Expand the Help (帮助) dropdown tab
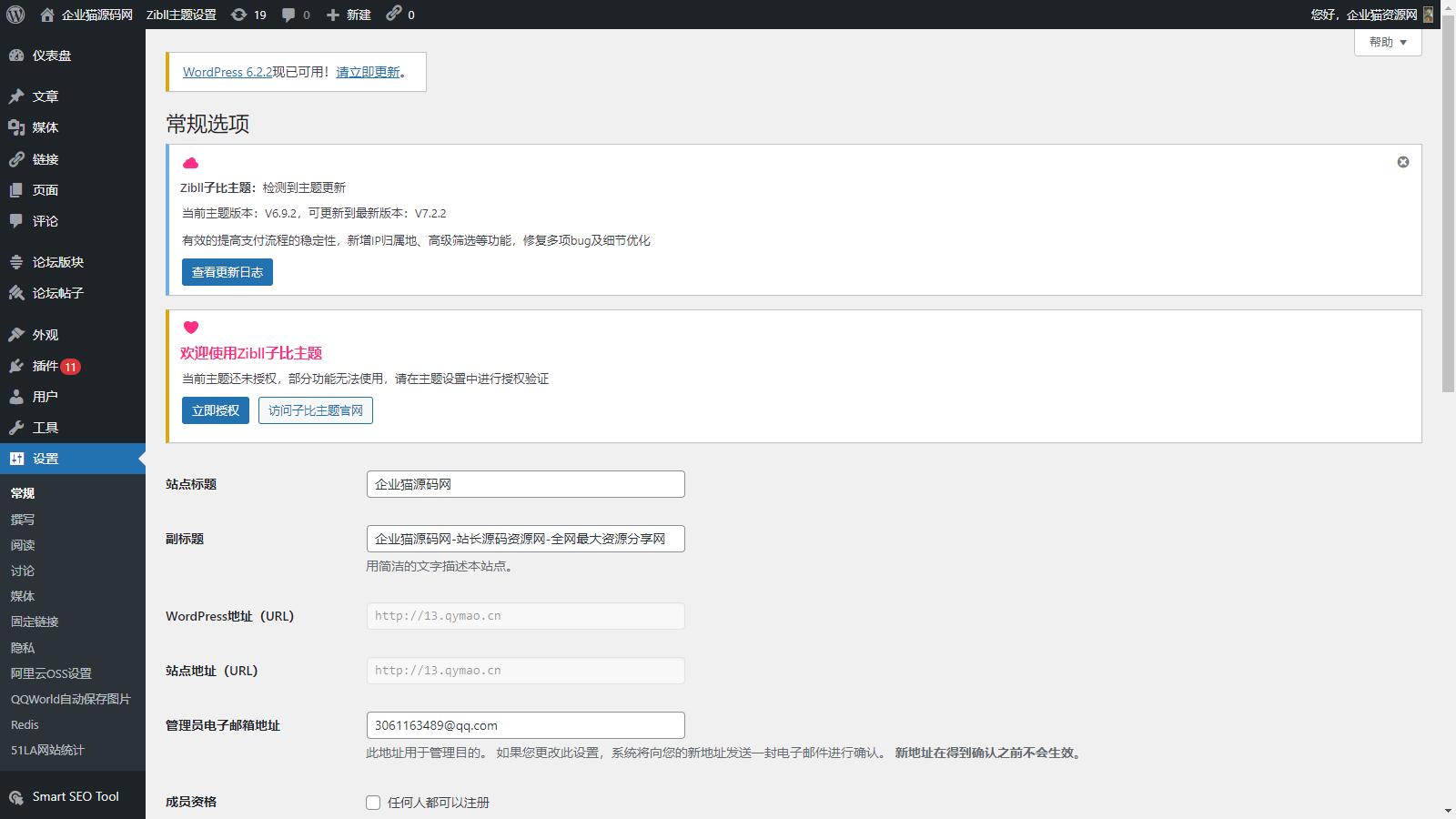 (x=1388, y=42)
